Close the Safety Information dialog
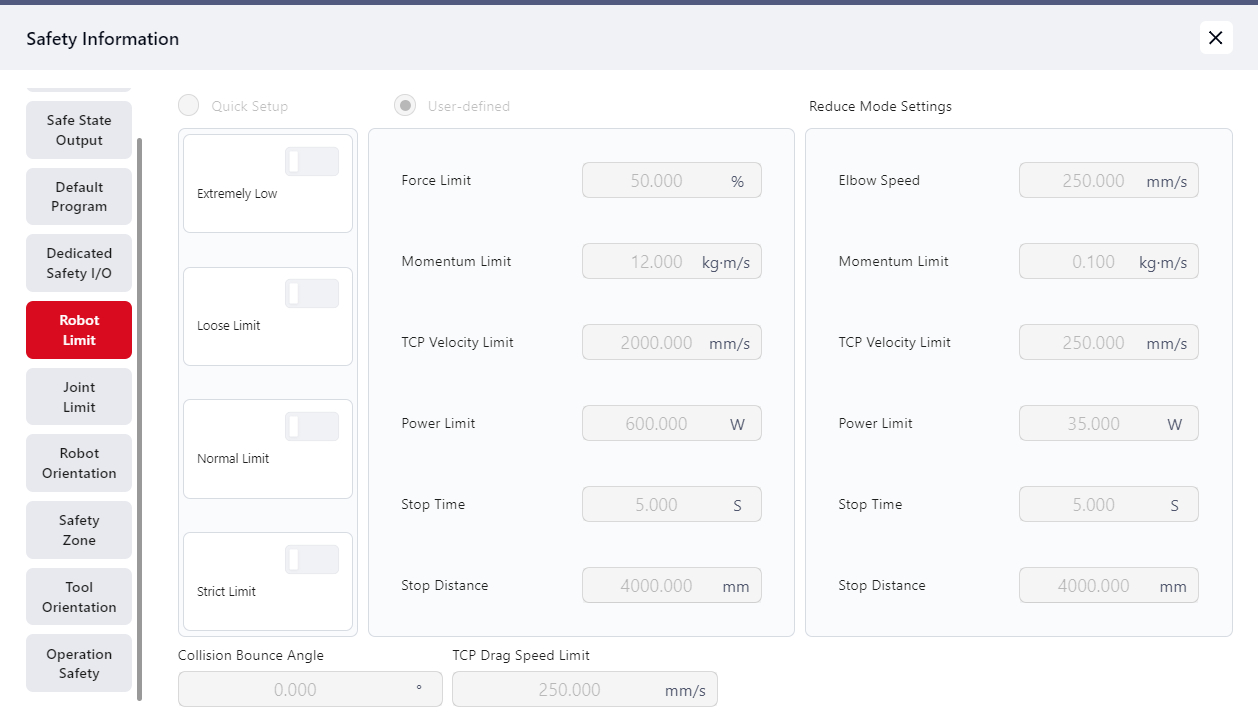The width and height of the screenshot is (1258, 714). (1215, 38)
